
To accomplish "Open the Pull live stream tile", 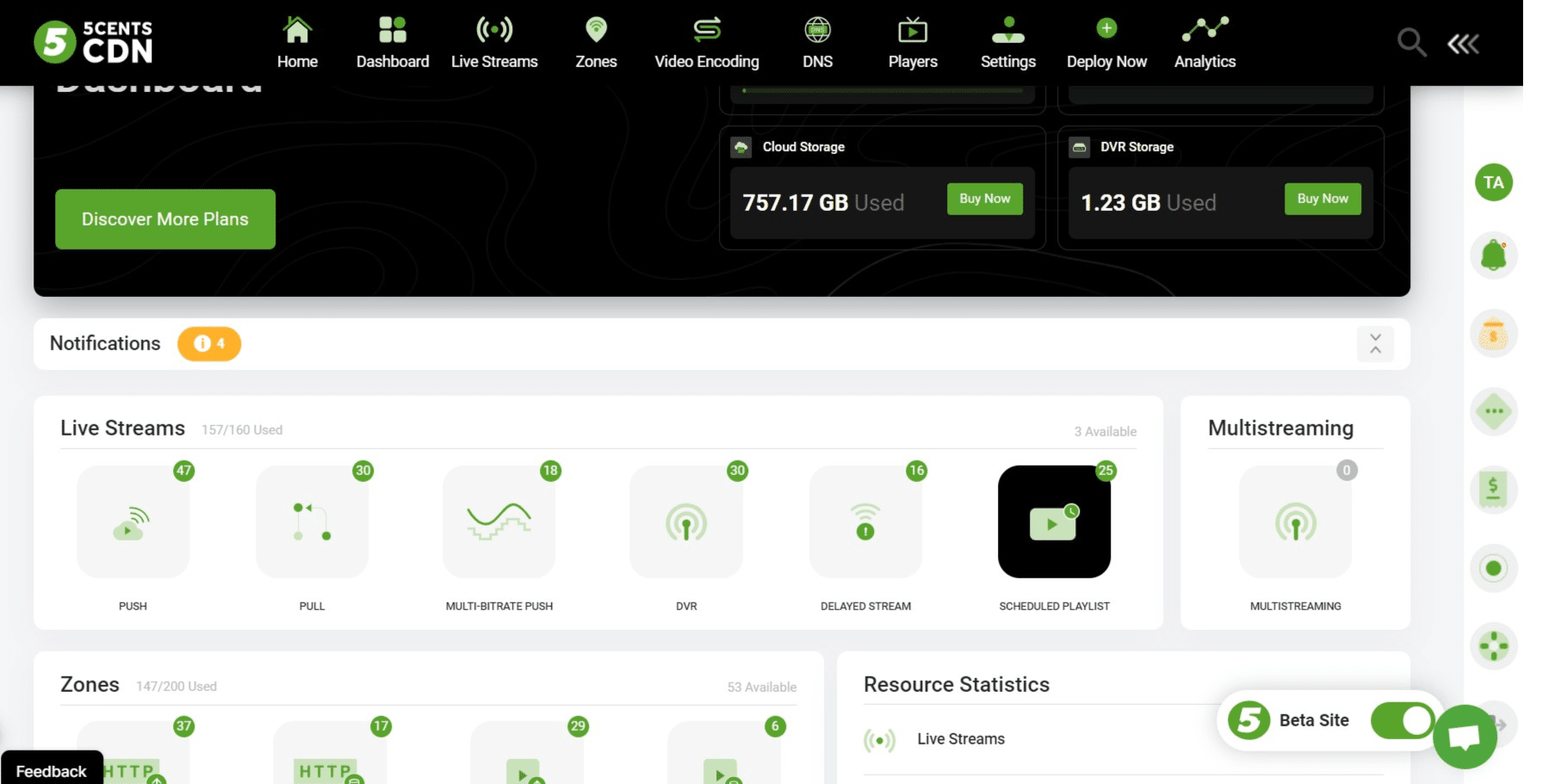I will [312, 522].
